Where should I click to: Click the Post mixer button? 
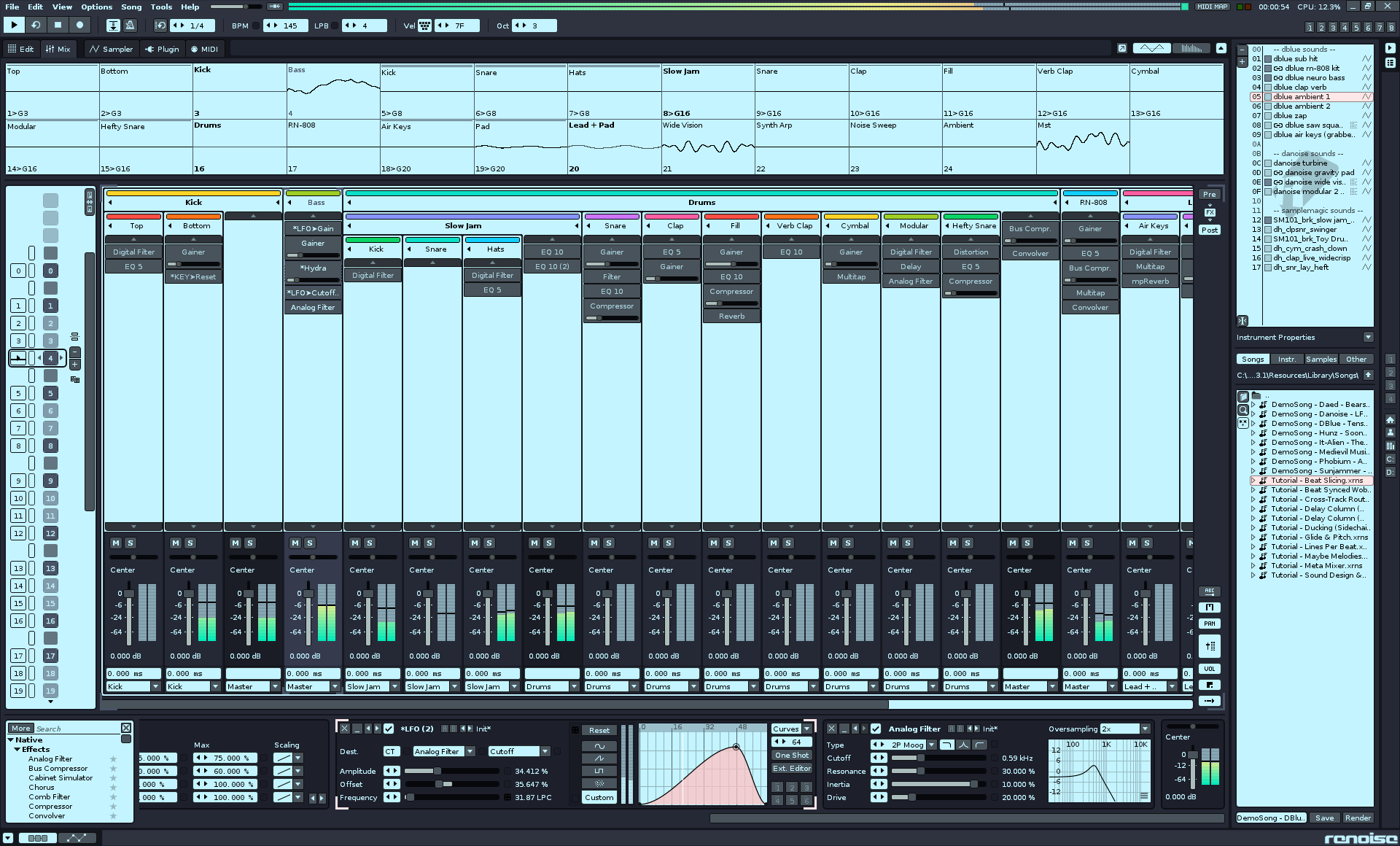coord(1210,230)
